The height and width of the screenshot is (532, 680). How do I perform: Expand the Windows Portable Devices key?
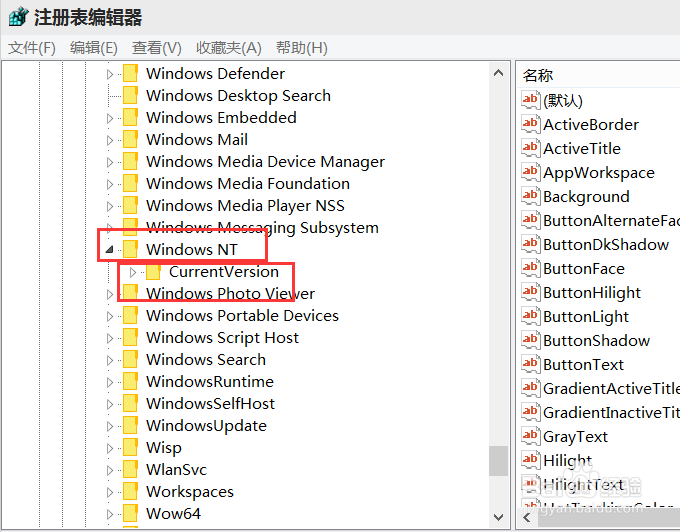pos(110,317)
